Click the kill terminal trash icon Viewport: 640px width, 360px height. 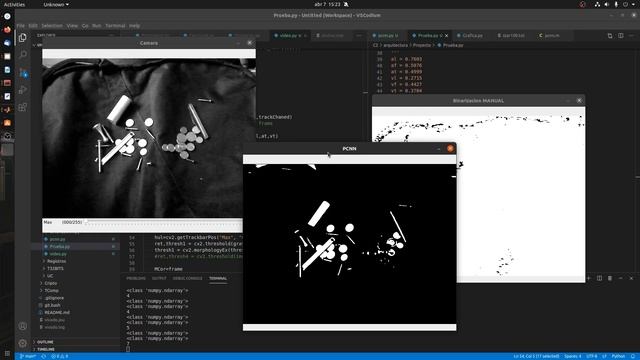610,278
